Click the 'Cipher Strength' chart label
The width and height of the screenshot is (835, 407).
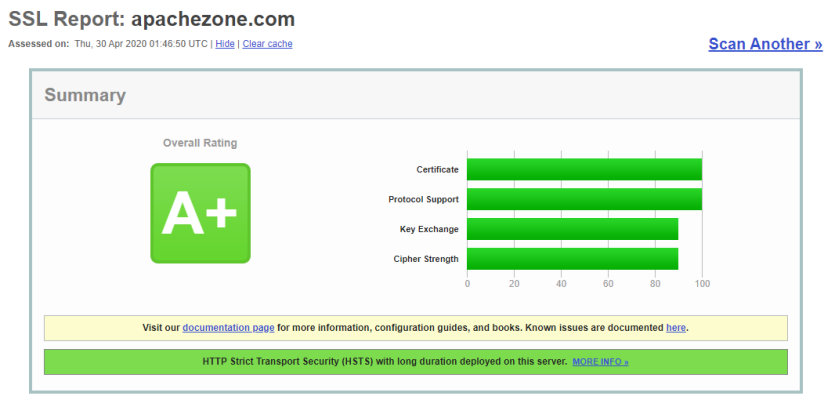426,259
